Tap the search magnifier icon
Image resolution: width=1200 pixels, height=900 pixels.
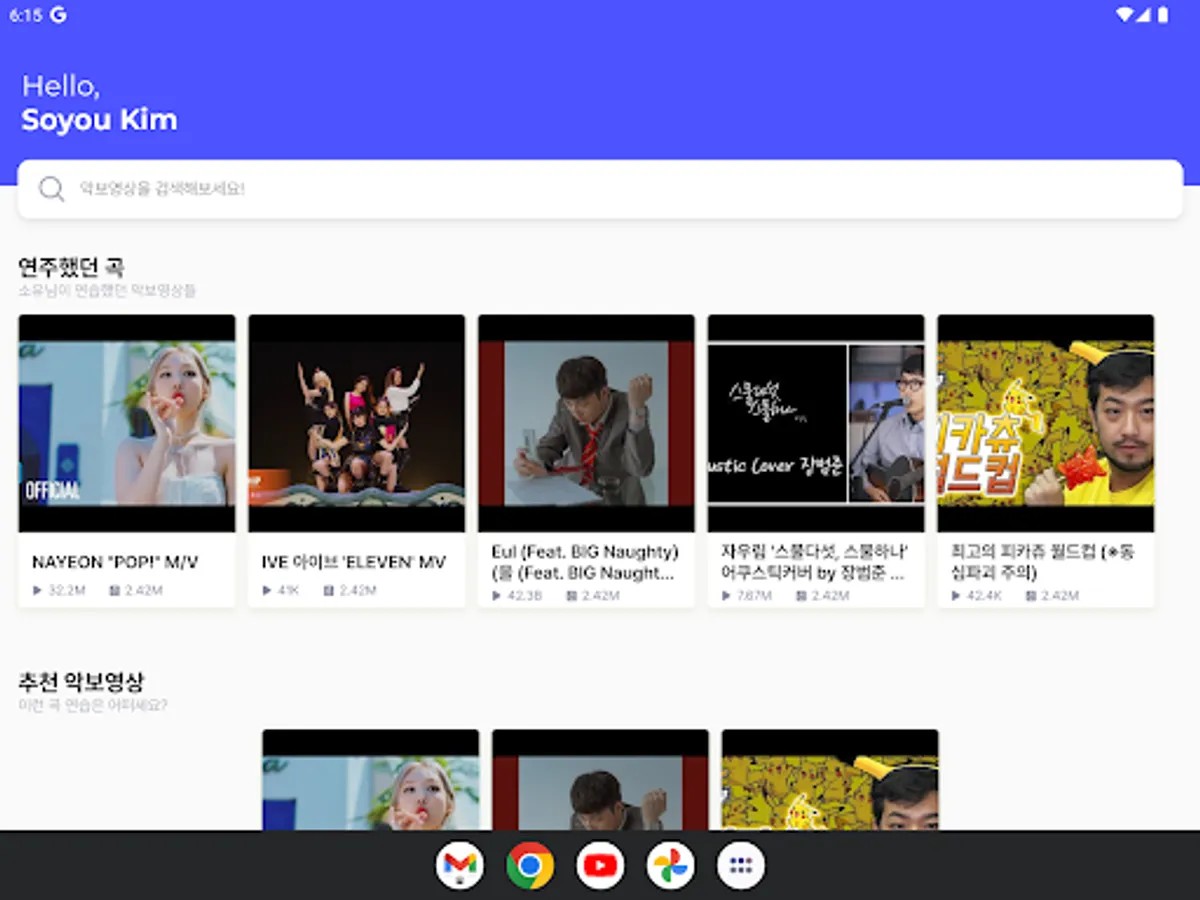pos(52,189)
